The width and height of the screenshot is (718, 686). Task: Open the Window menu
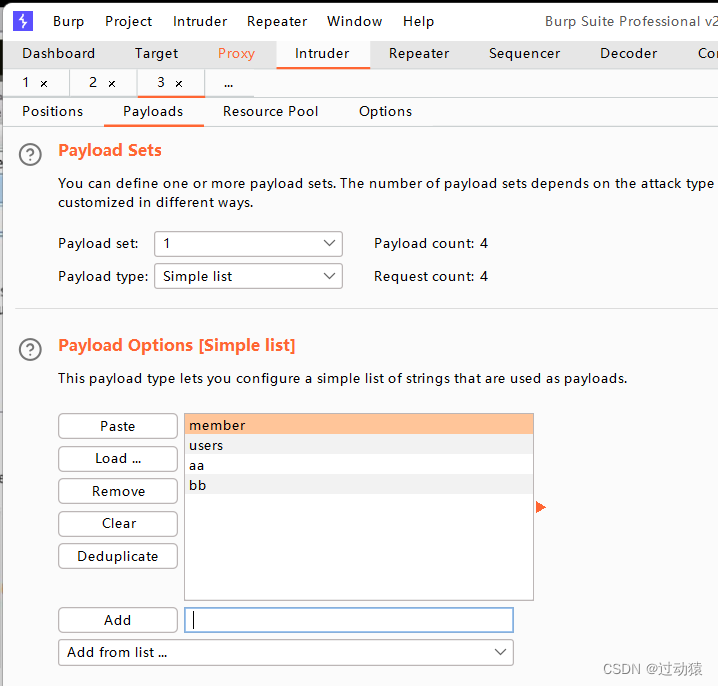pyautogui.click(x=354, y=21)
